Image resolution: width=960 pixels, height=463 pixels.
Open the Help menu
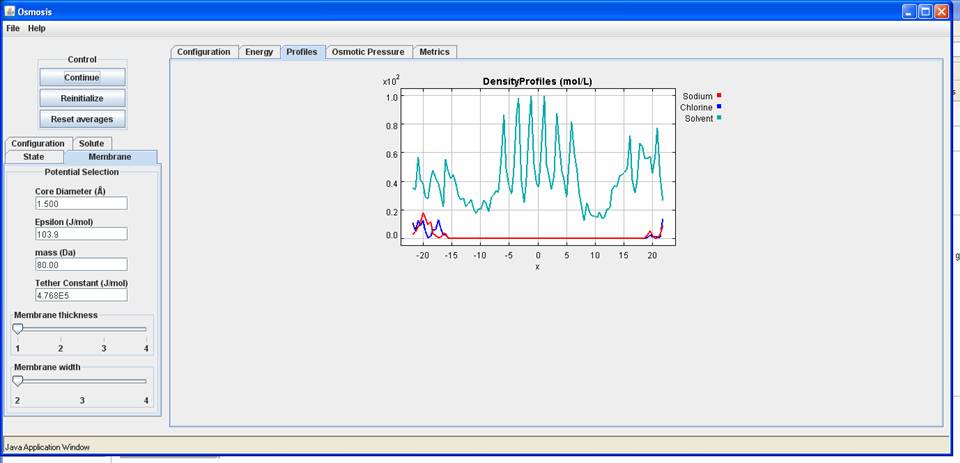tap(36, 28)
